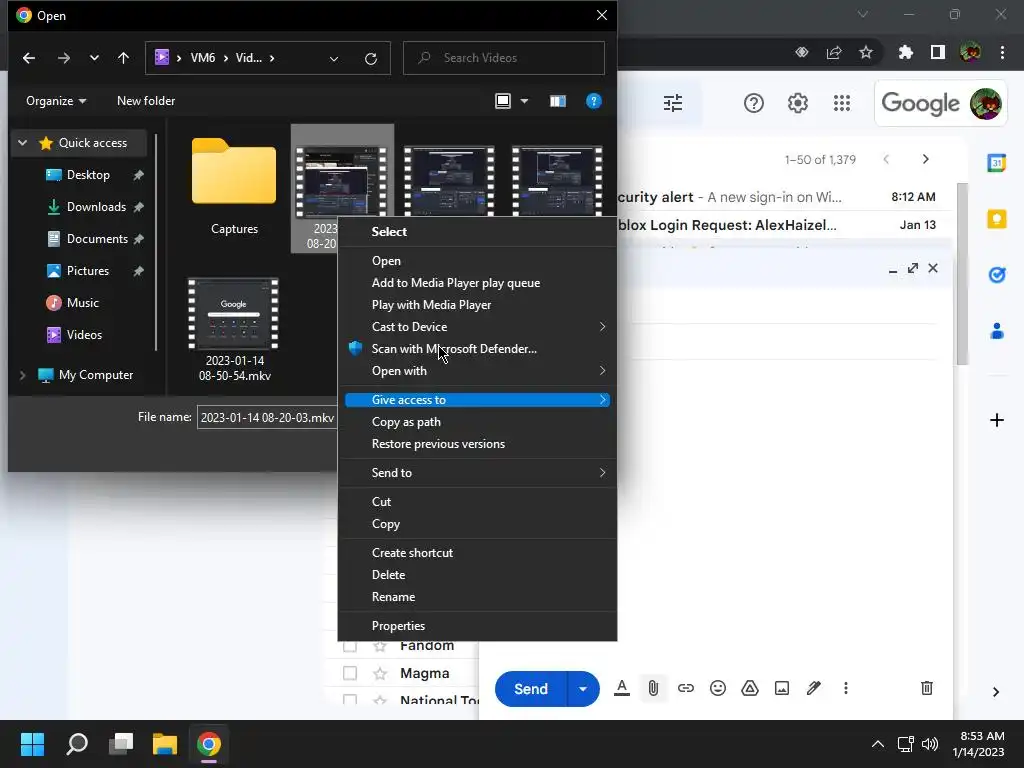Select Pictures in Quick access

tap(88, 271)
